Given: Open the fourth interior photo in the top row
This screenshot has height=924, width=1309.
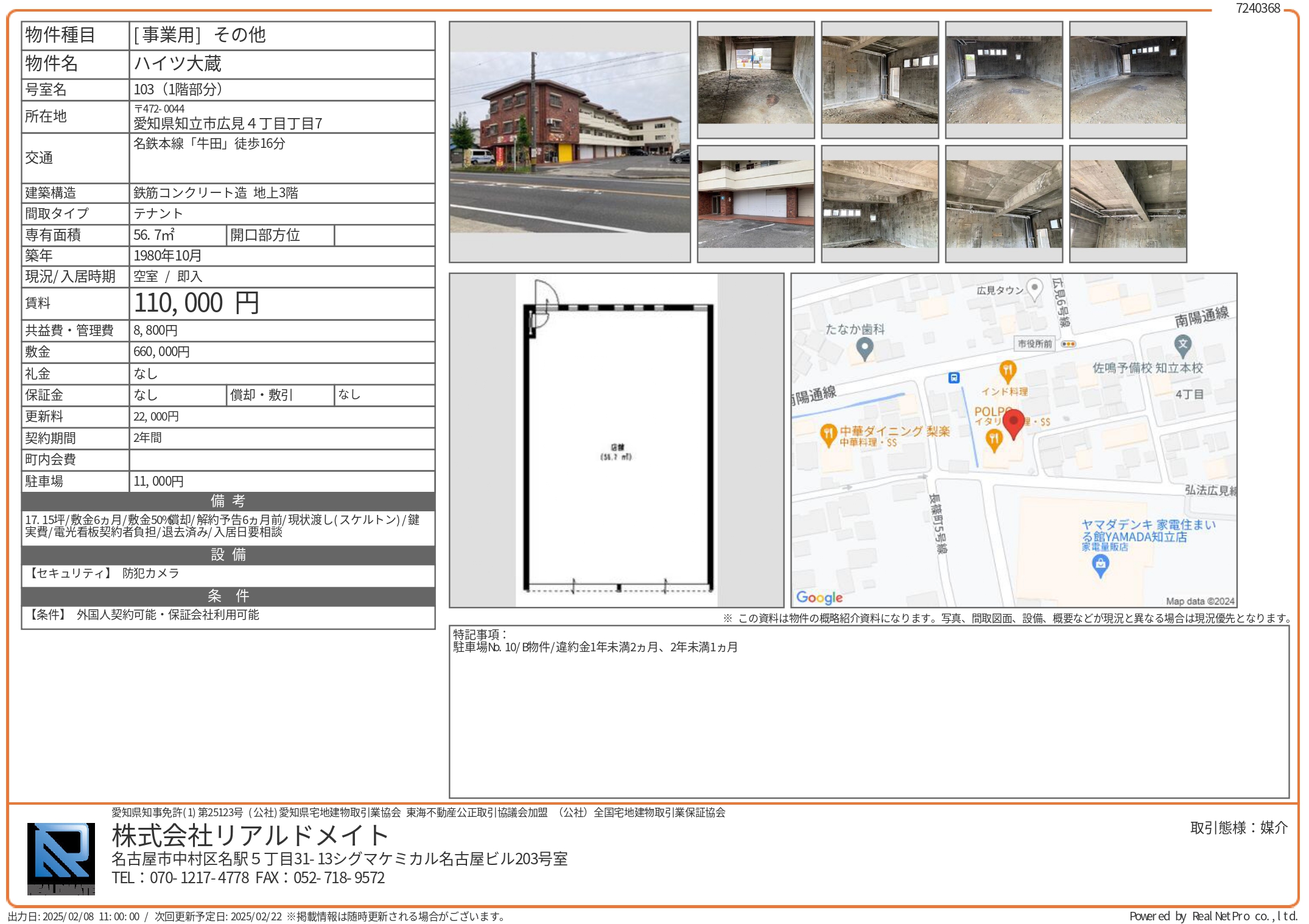Looking at the screenshot, I should pos(1128,80).
